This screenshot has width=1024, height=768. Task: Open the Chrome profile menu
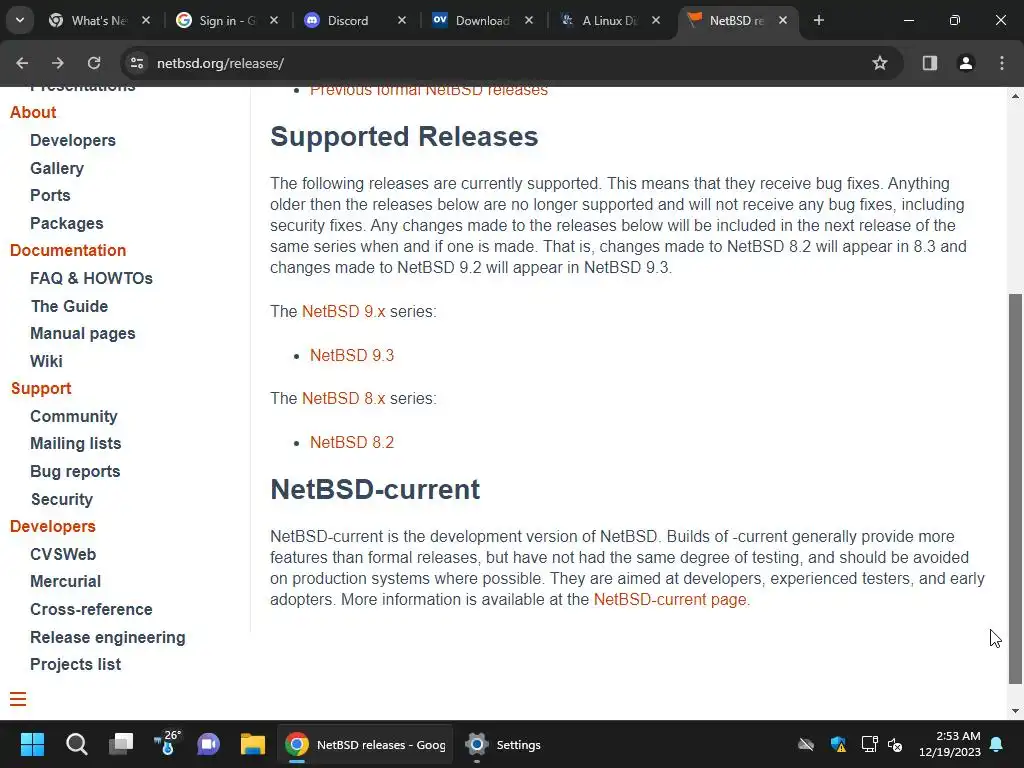966,63
